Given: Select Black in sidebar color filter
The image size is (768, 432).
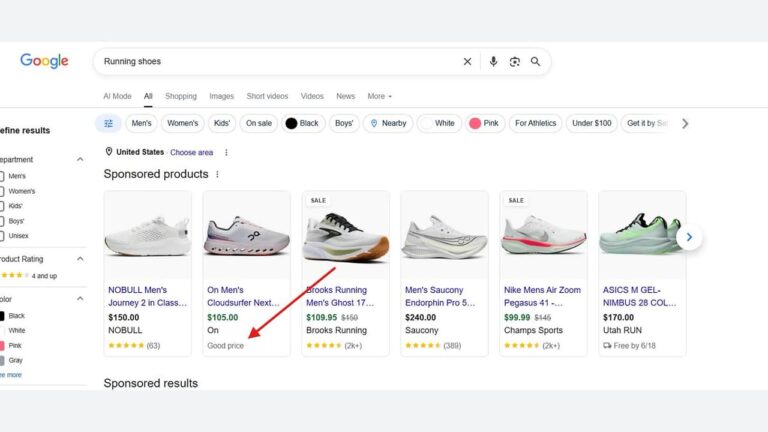Looking at the screenshot, I should 12,315.
